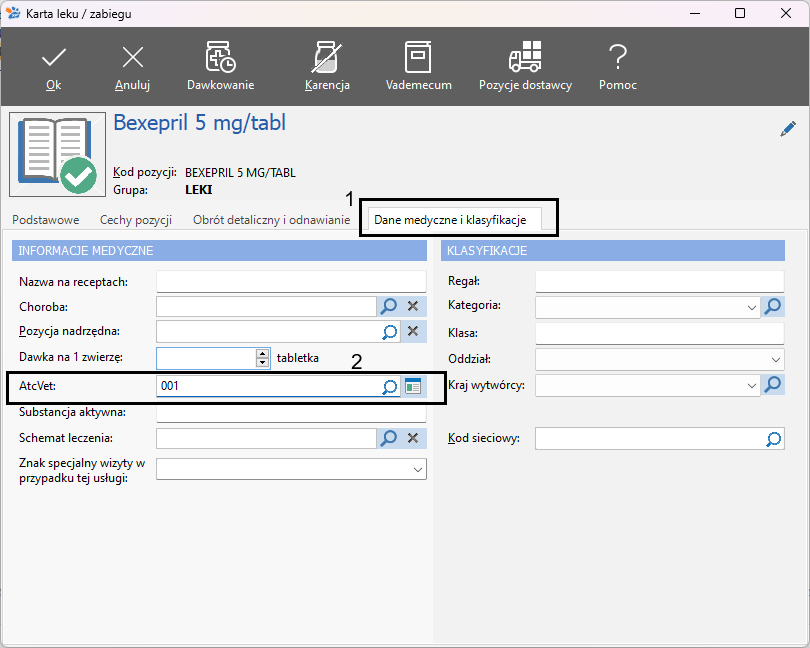The image size is (810, 648).
Task: Click the Substancja aktywna field
Action: 291,412
